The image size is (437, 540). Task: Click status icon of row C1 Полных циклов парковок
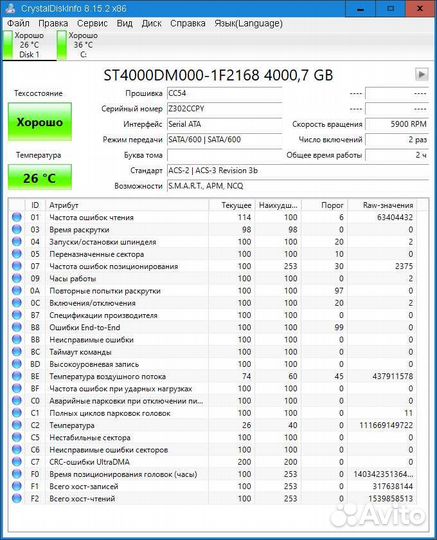click(17, 413)
